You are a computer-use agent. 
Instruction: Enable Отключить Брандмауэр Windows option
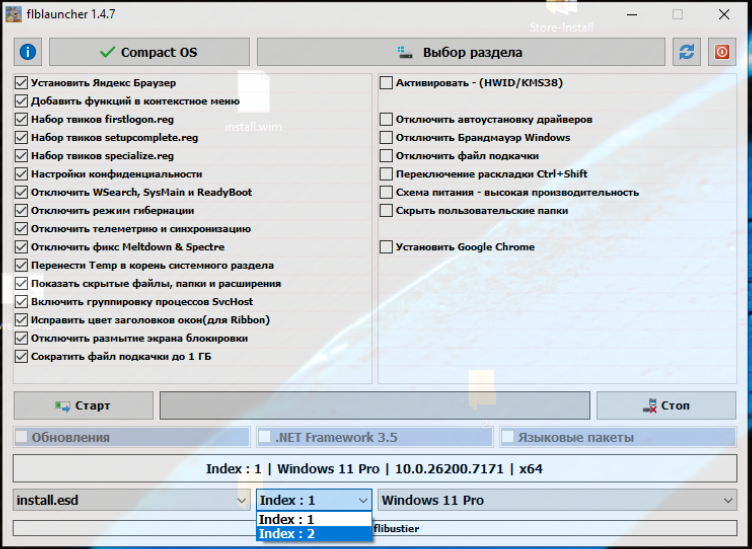point(386,138)
